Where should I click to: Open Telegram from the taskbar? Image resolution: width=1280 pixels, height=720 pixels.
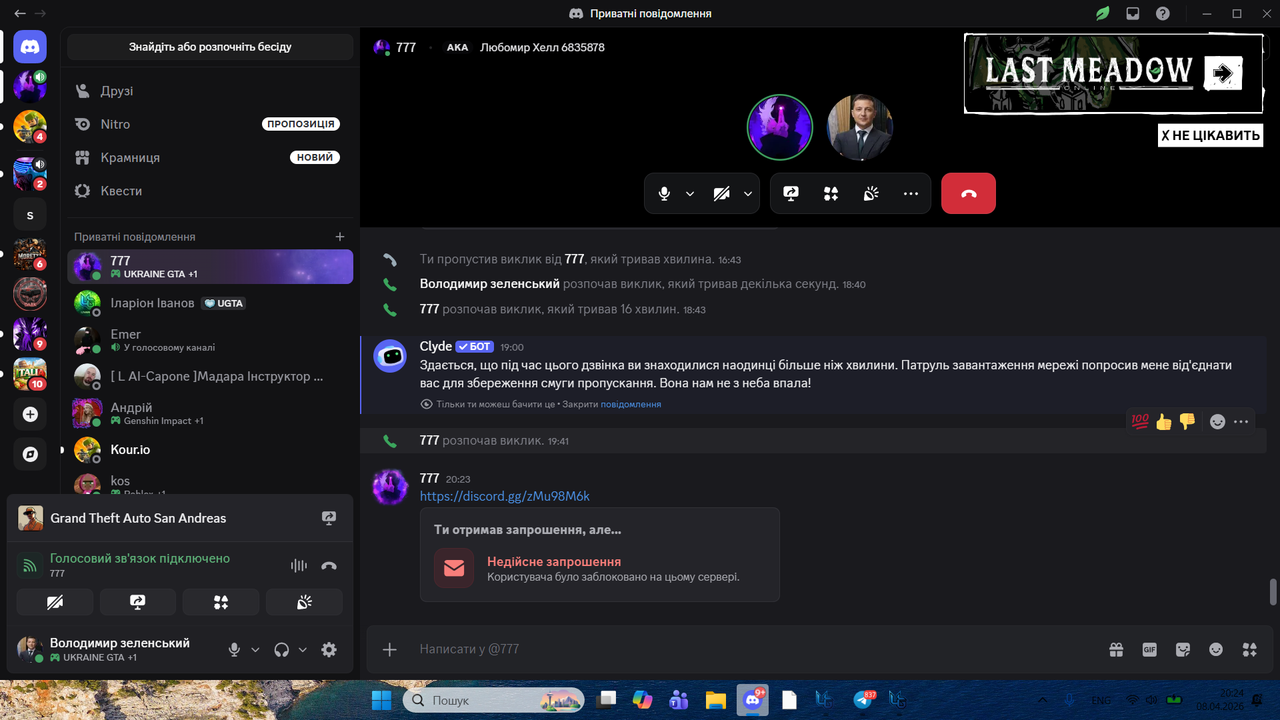tap(863, 700)
